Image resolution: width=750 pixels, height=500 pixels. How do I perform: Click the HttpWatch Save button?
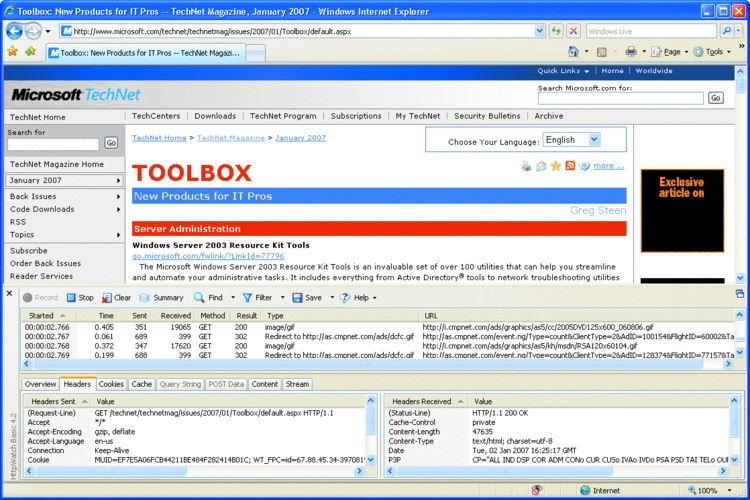307,298
